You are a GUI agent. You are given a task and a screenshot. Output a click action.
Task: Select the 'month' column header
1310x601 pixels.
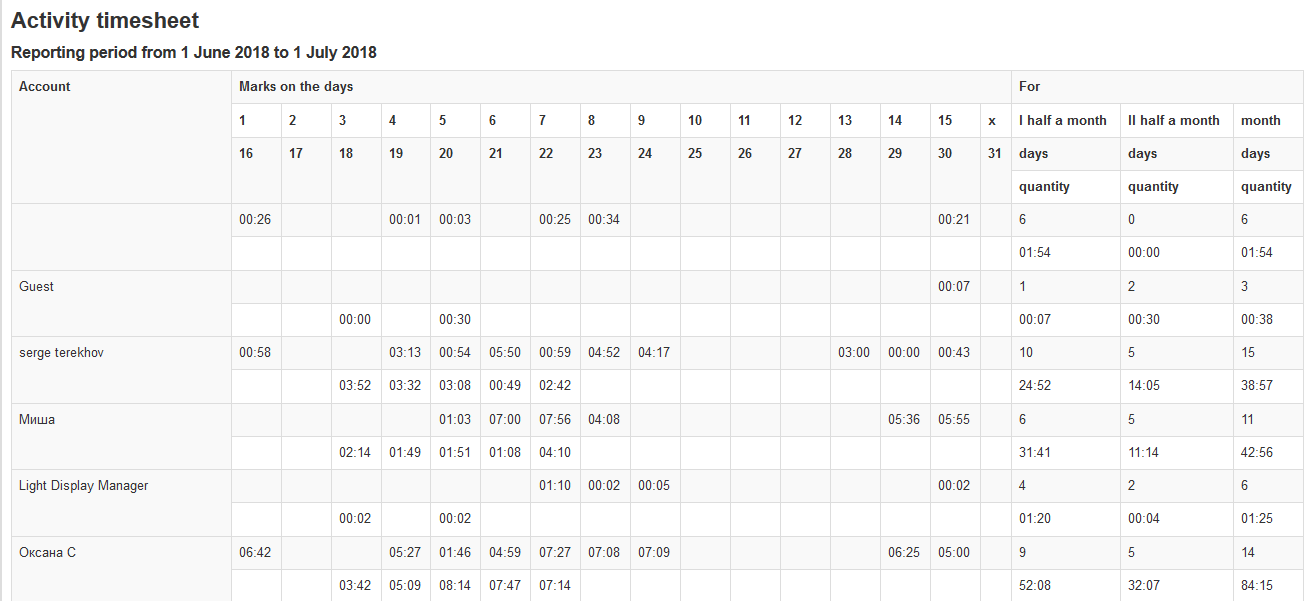tap(1260, 121)
